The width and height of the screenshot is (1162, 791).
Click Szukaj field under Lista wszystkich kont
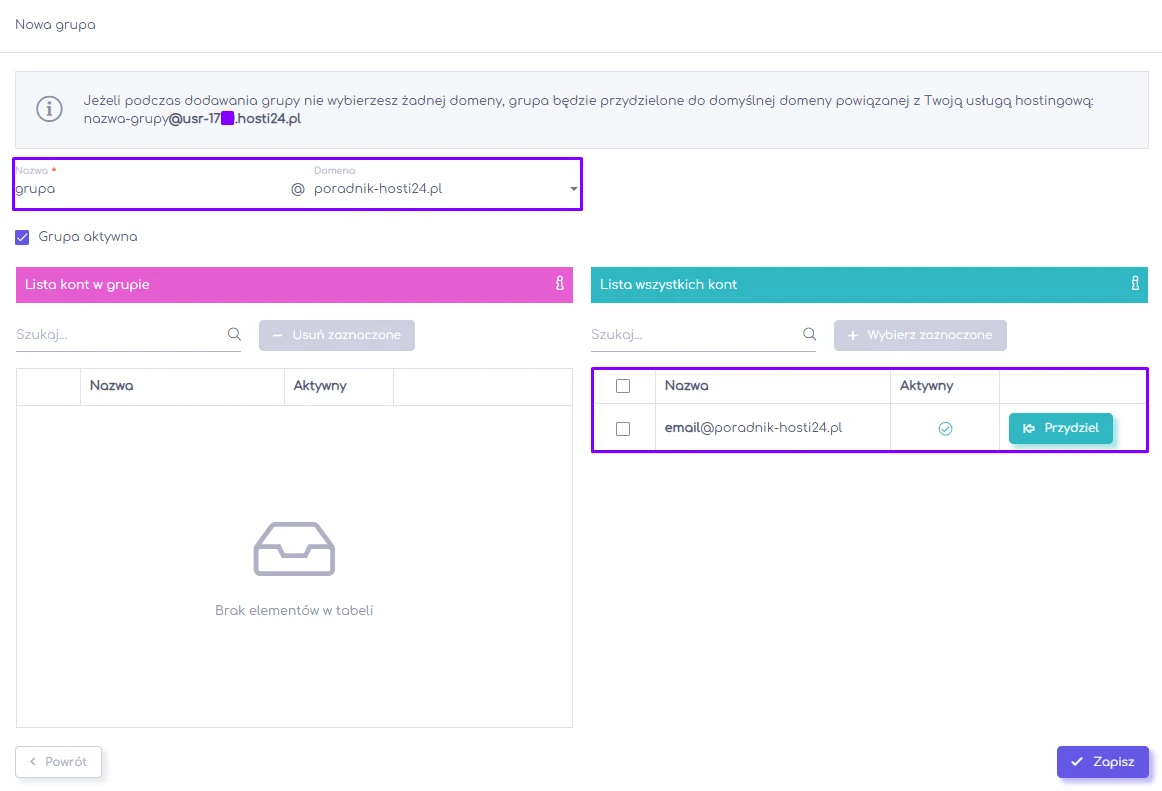703,335
